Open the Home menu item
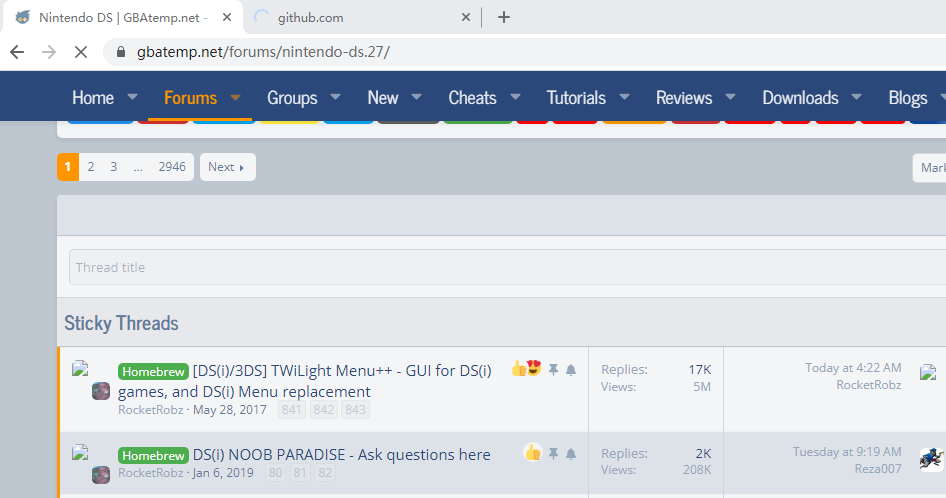946x498 pixels. [93, 98]
